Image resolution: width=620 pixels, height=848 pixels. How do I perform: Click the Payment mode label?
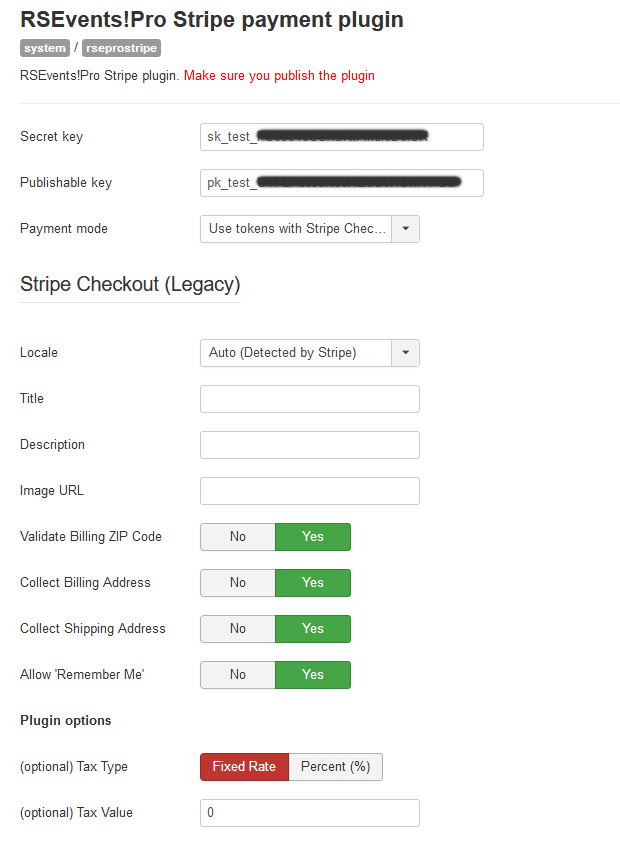point(64,229)
